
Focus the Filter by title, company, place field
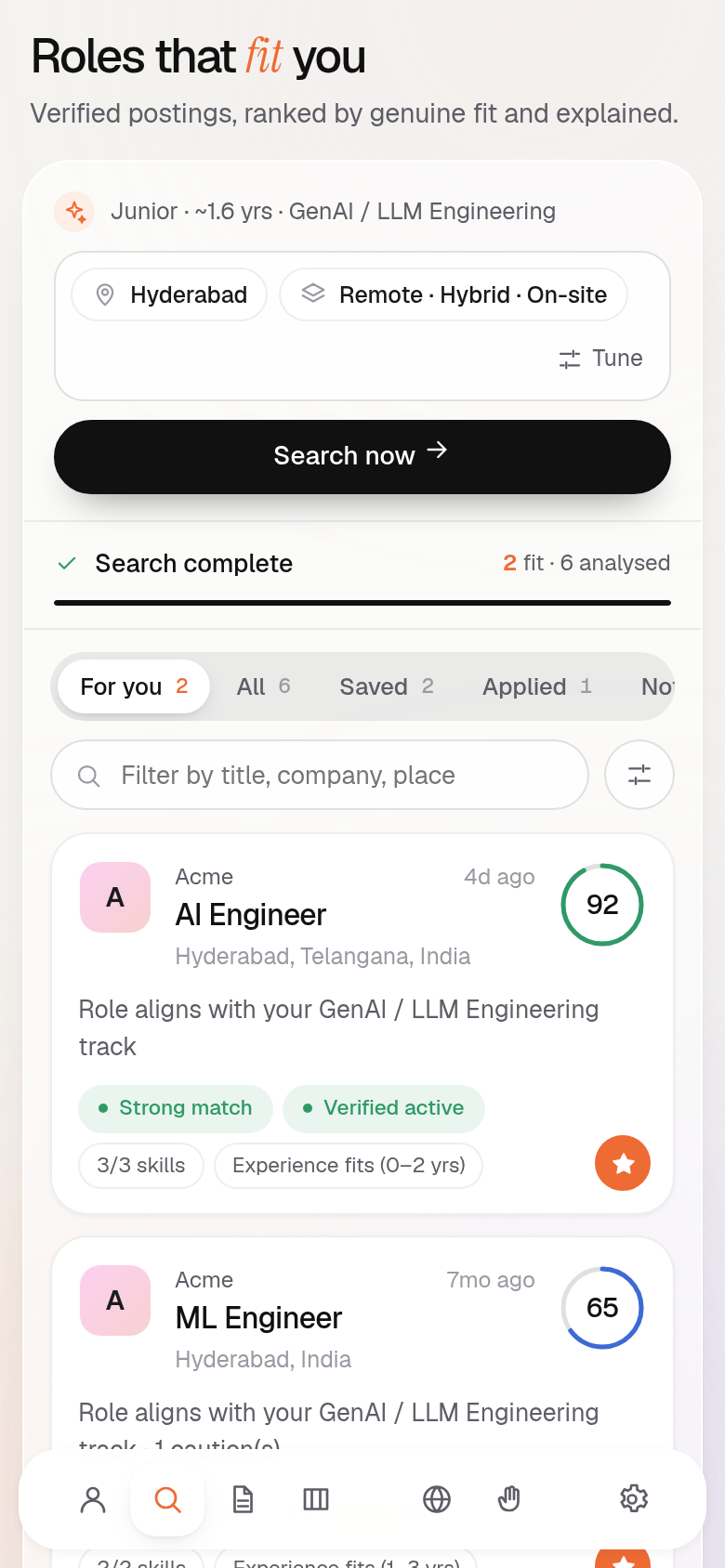click(x=320, y=775)
